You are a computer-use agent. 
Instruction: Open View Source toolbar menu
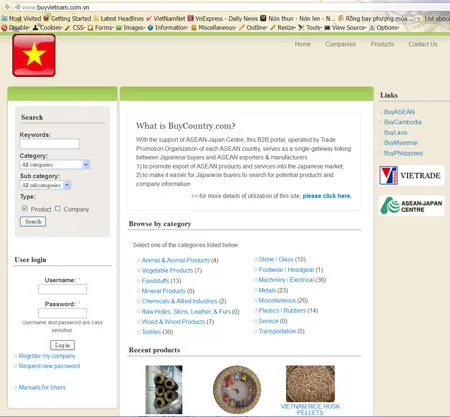click(x=345, y=28)
